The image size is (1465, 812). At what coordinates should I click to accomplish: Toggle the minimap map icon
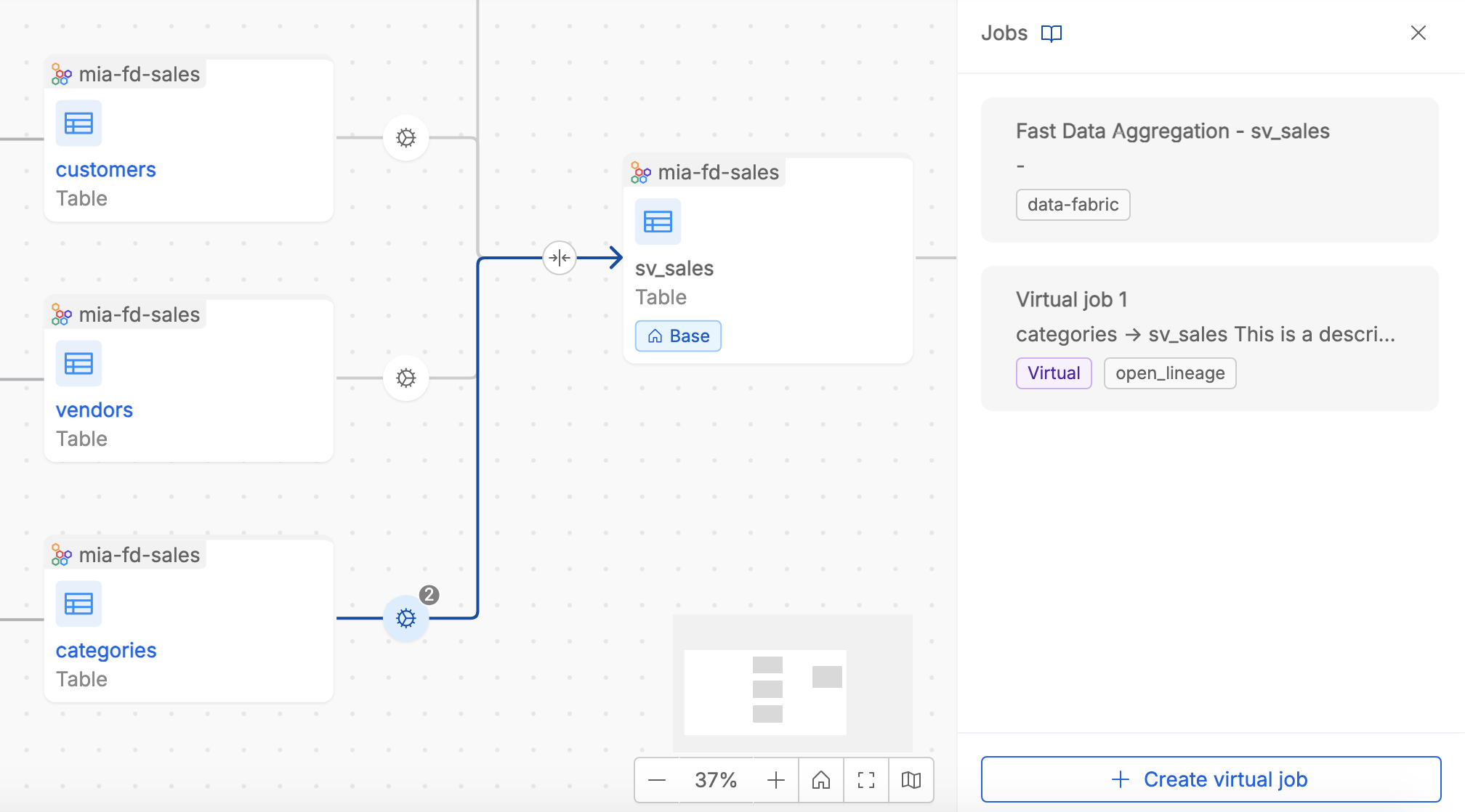tap(911, 780)
